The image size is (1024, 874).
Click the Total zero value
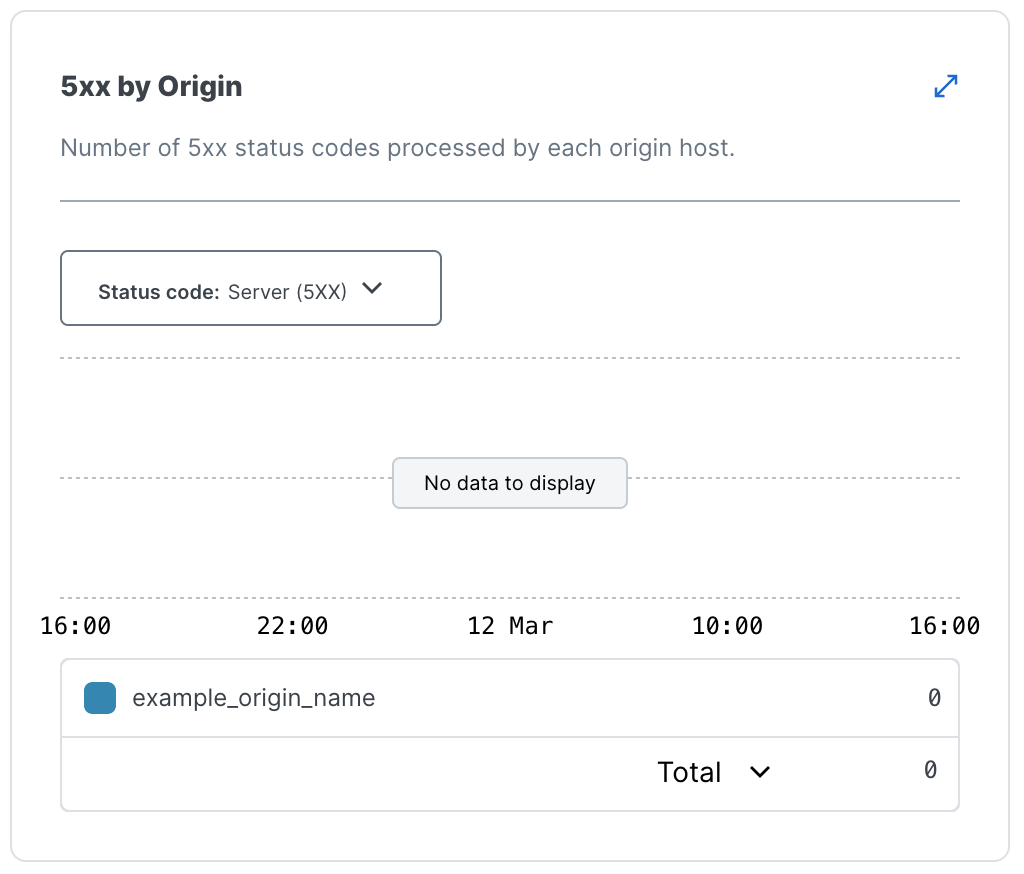pyautogui.click(x=930, y=771)
